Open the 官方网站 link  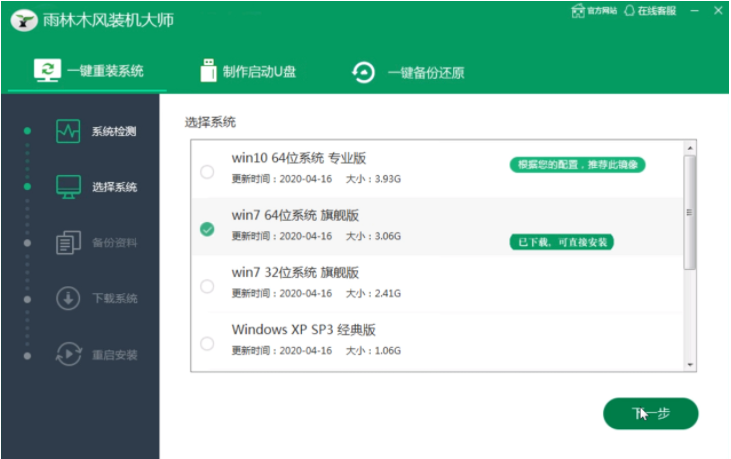click(x=594, y=11)
